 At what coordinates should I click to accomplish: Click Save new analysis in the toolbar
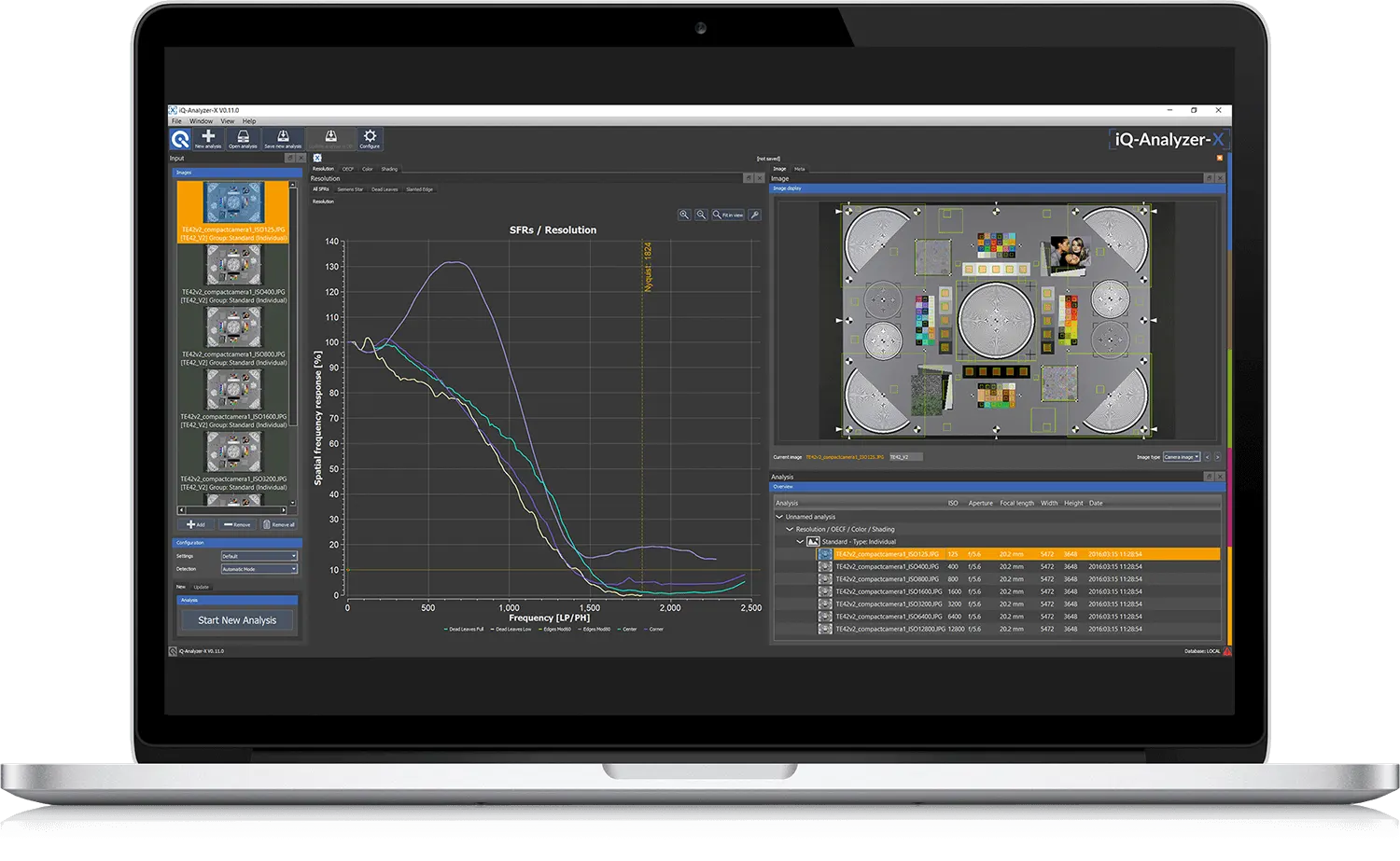[283, 139]
